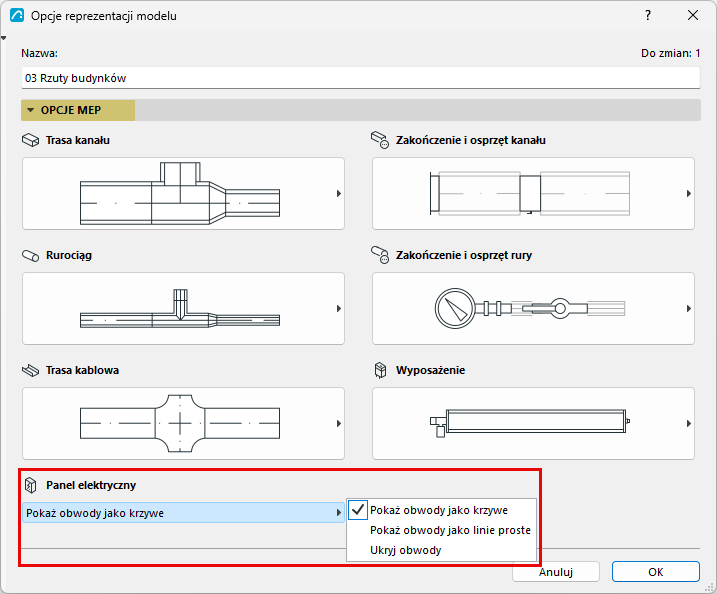Open Zakończenie i osprzęt kanału dropdown arrow

click(x=689, y=193)
